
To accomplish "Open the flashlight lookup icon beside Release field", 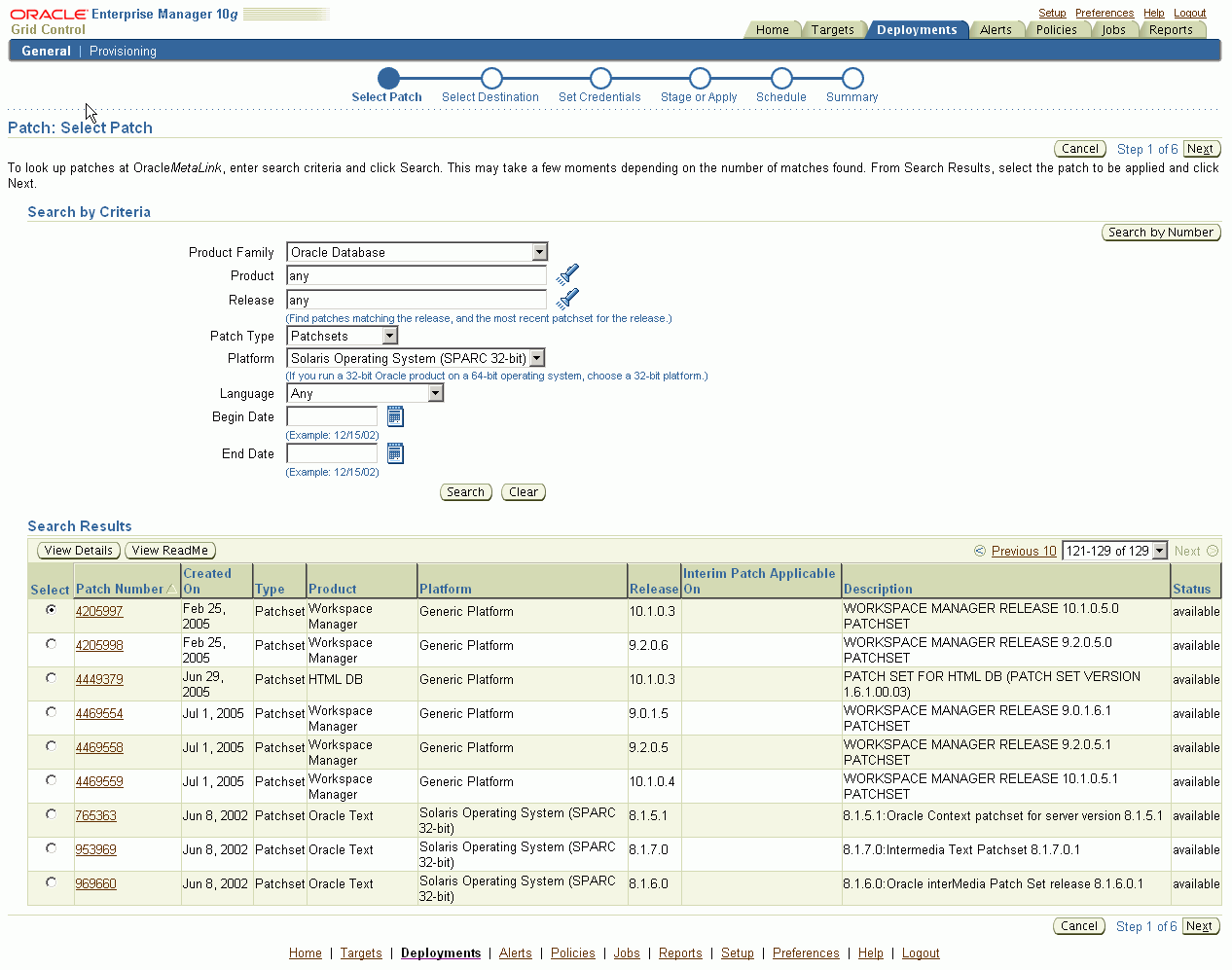I will (567, 299).
